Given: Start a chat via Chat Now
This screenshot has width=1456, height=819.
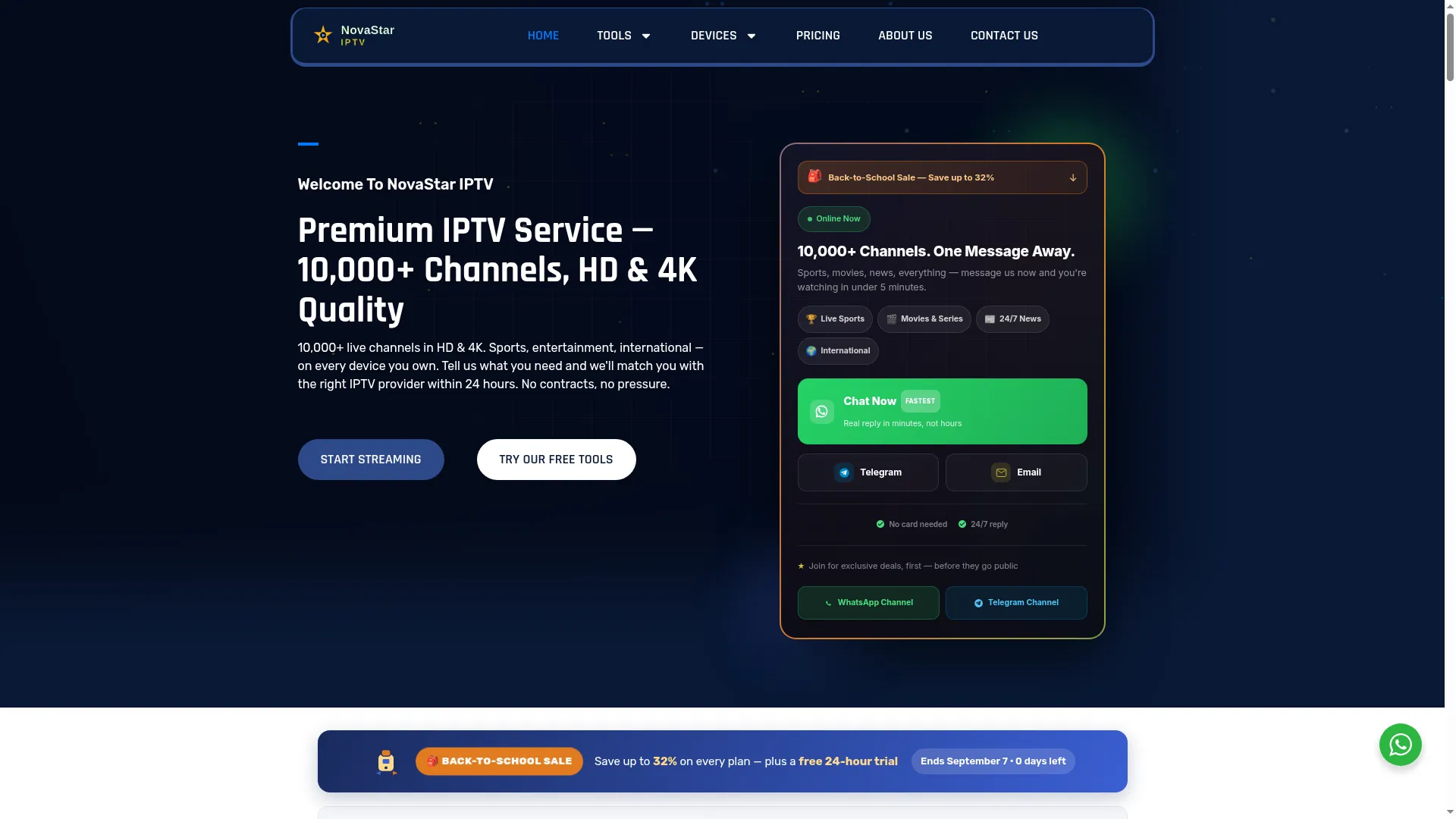Looking at the screenshot, I should pos(942,412).
